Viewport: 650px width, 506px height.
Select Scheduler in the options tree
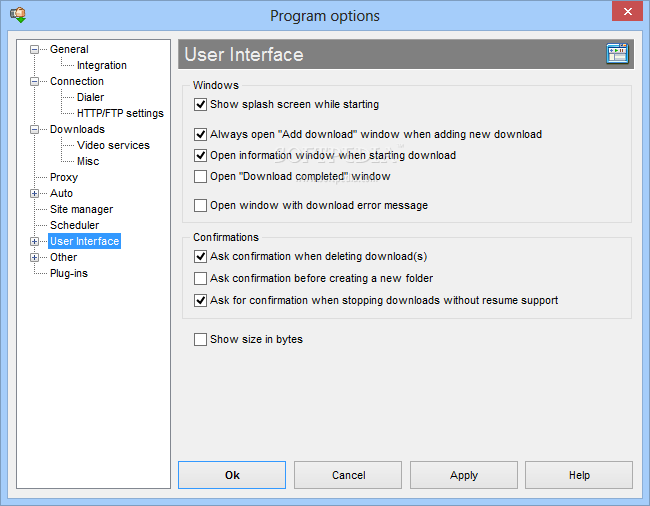[75, 225]
